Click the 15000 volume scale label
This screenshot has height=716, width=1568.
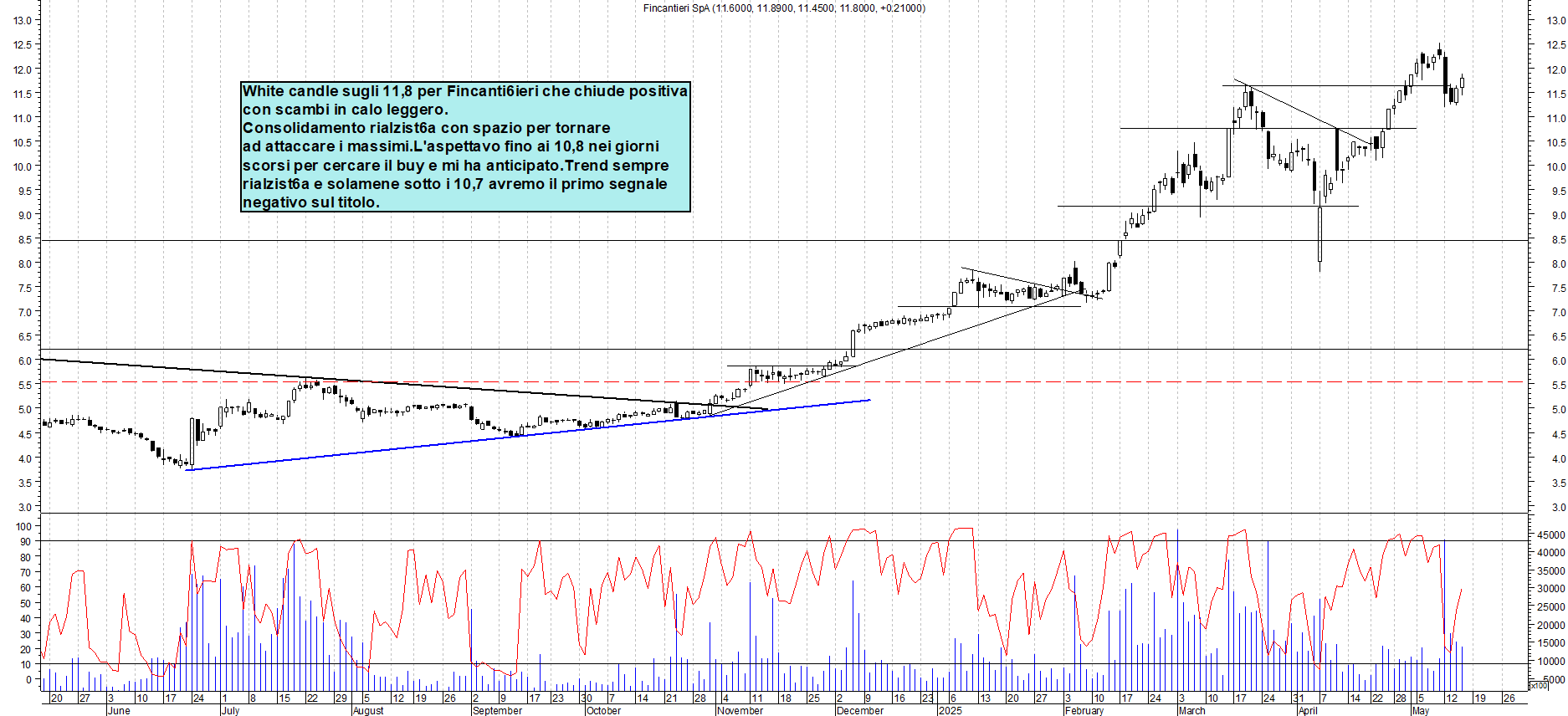[x=1551, y=643]
